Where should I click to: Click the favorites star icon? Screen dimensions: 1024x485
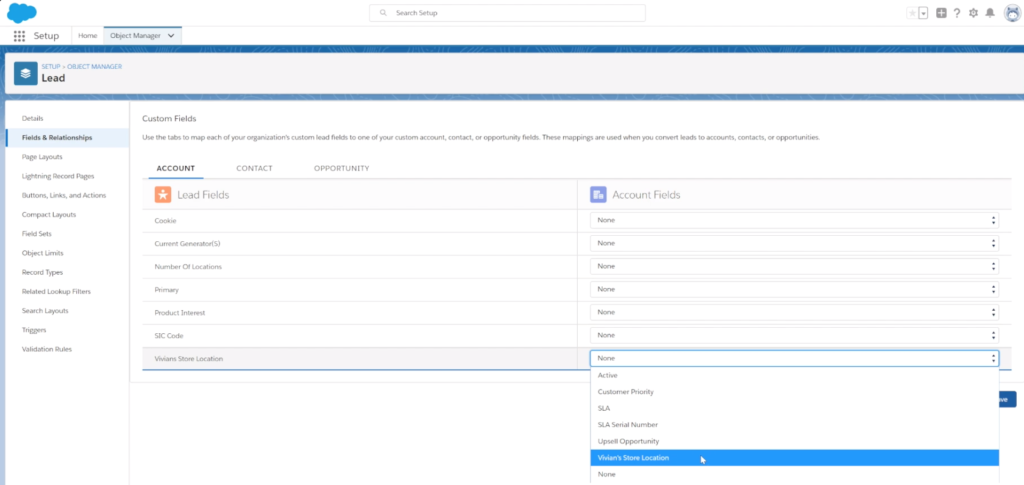(910, 13)
